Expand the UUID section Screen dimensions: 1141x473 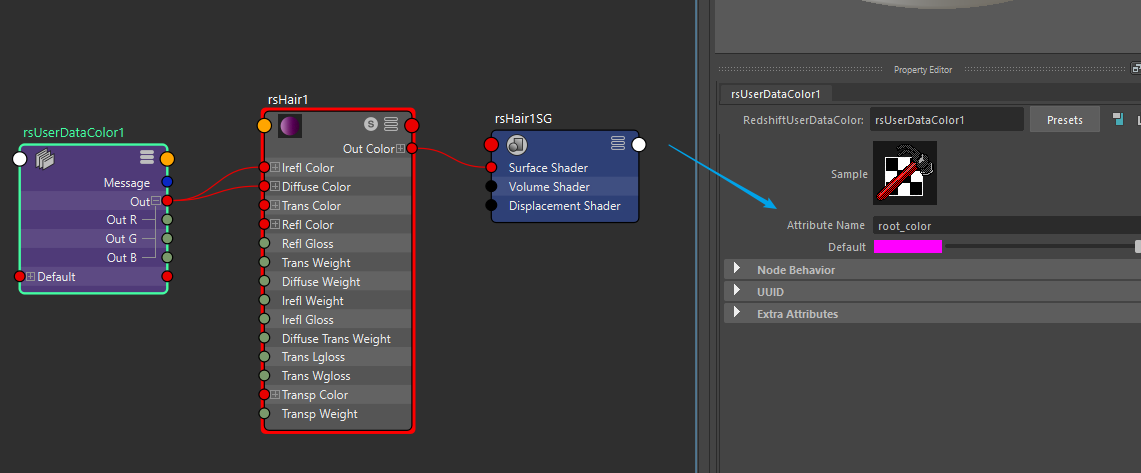click(x=736, y=290)
